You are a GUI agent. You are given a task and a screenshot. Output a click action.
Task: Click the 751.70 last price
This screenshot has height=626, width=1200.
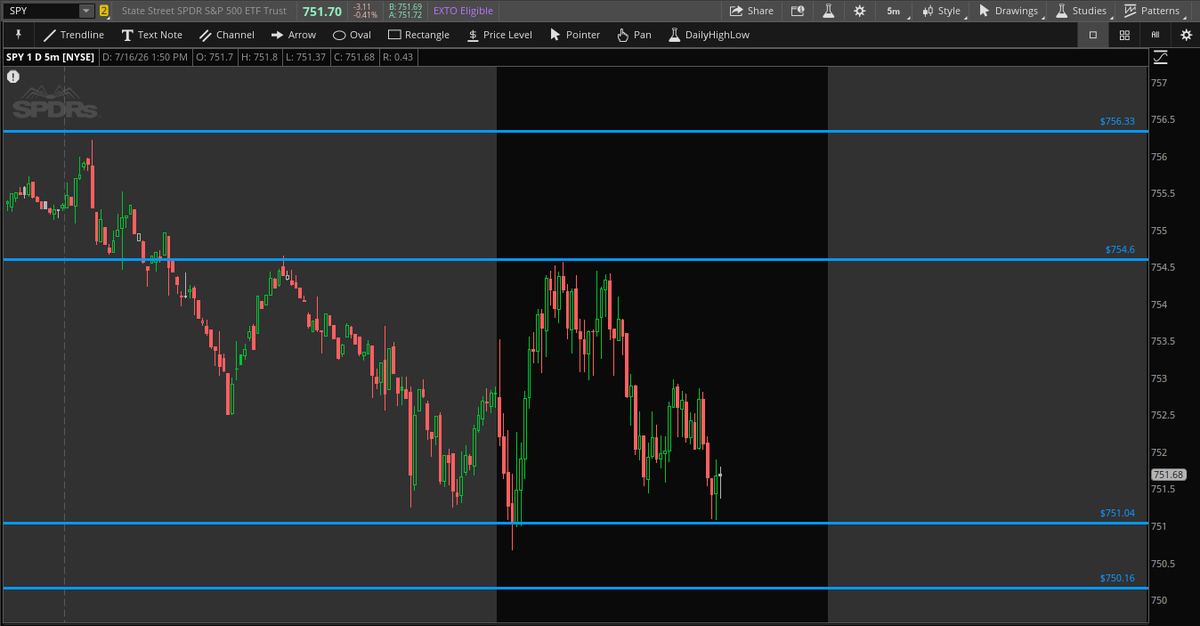coord(322,11)
